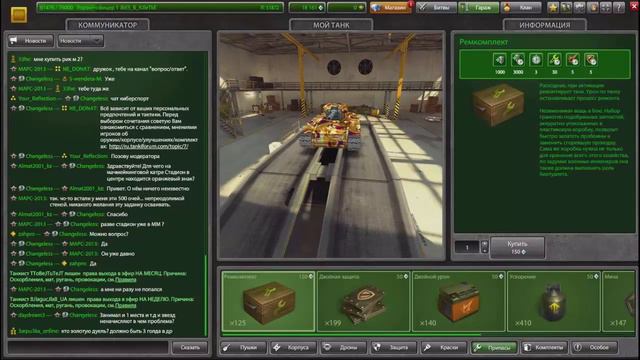Open the Защита protection category
The width and height of the screenshot is (640, 360).
(393, 347)
